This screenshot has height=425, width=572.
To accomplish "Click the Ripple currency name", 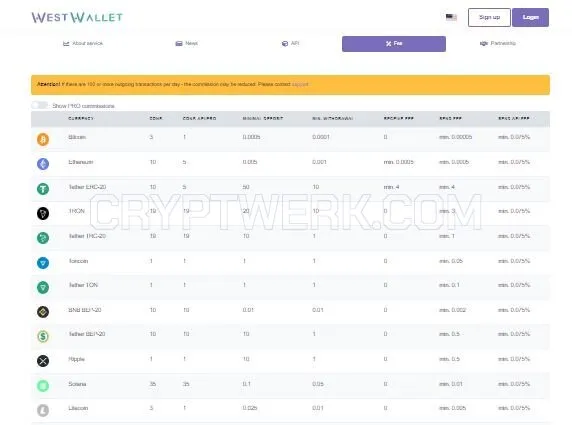I will pos(76,359).
